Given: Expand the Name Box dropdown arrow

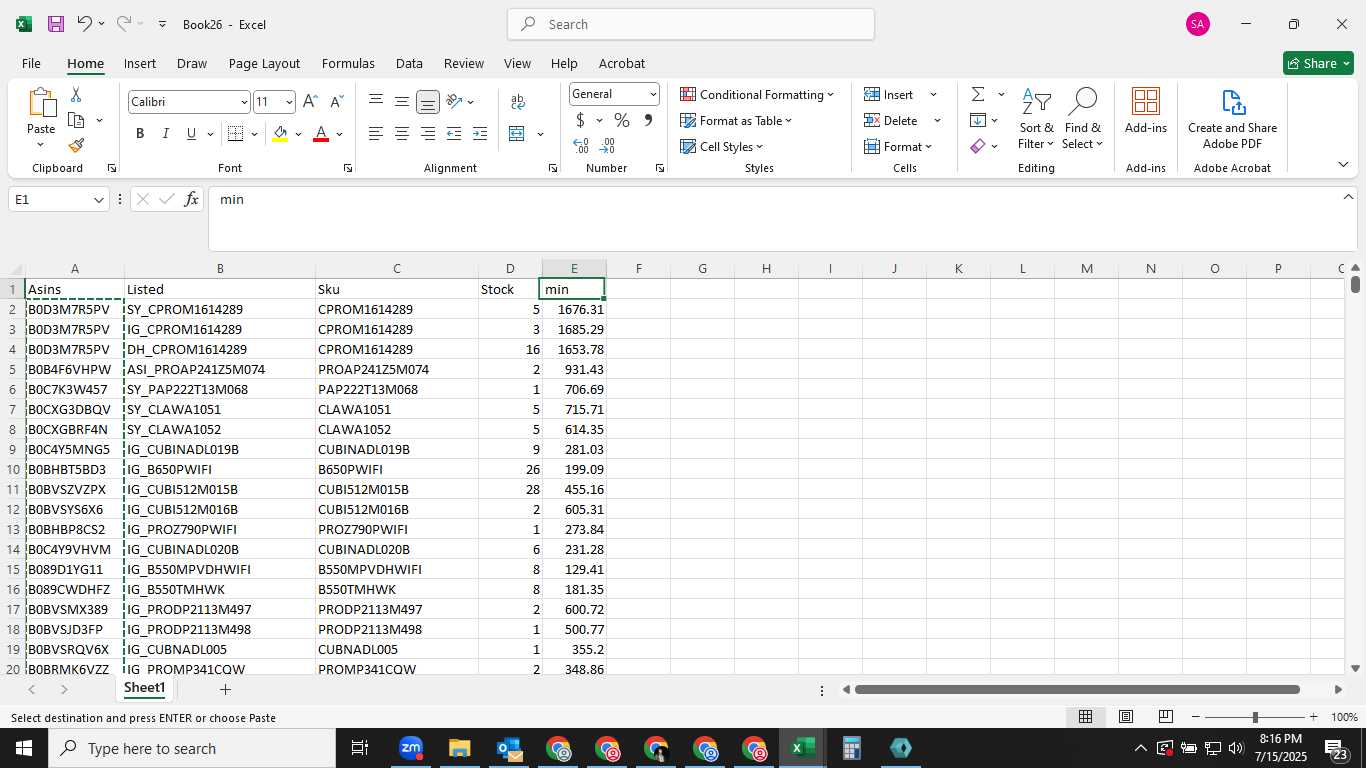Looking at the screenshot, I should [x=98, y=200].
